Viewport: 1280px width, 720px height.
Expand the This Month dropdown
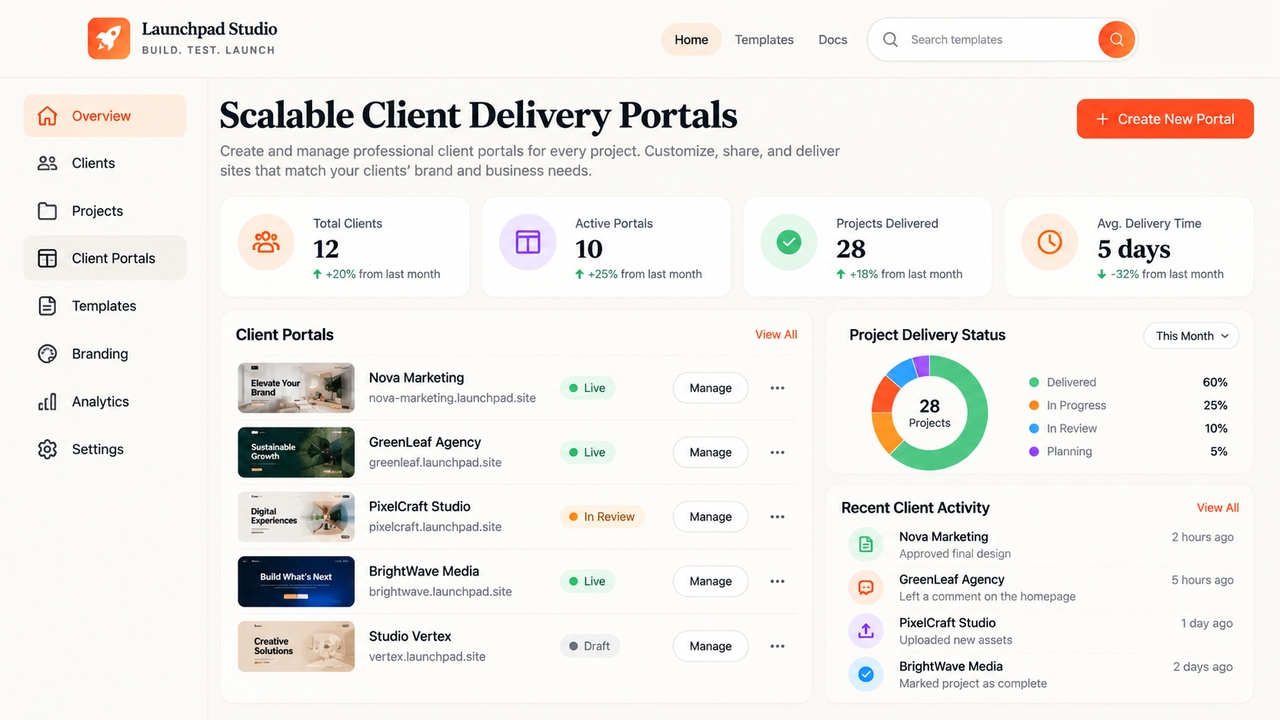[x=1191, y=336]
